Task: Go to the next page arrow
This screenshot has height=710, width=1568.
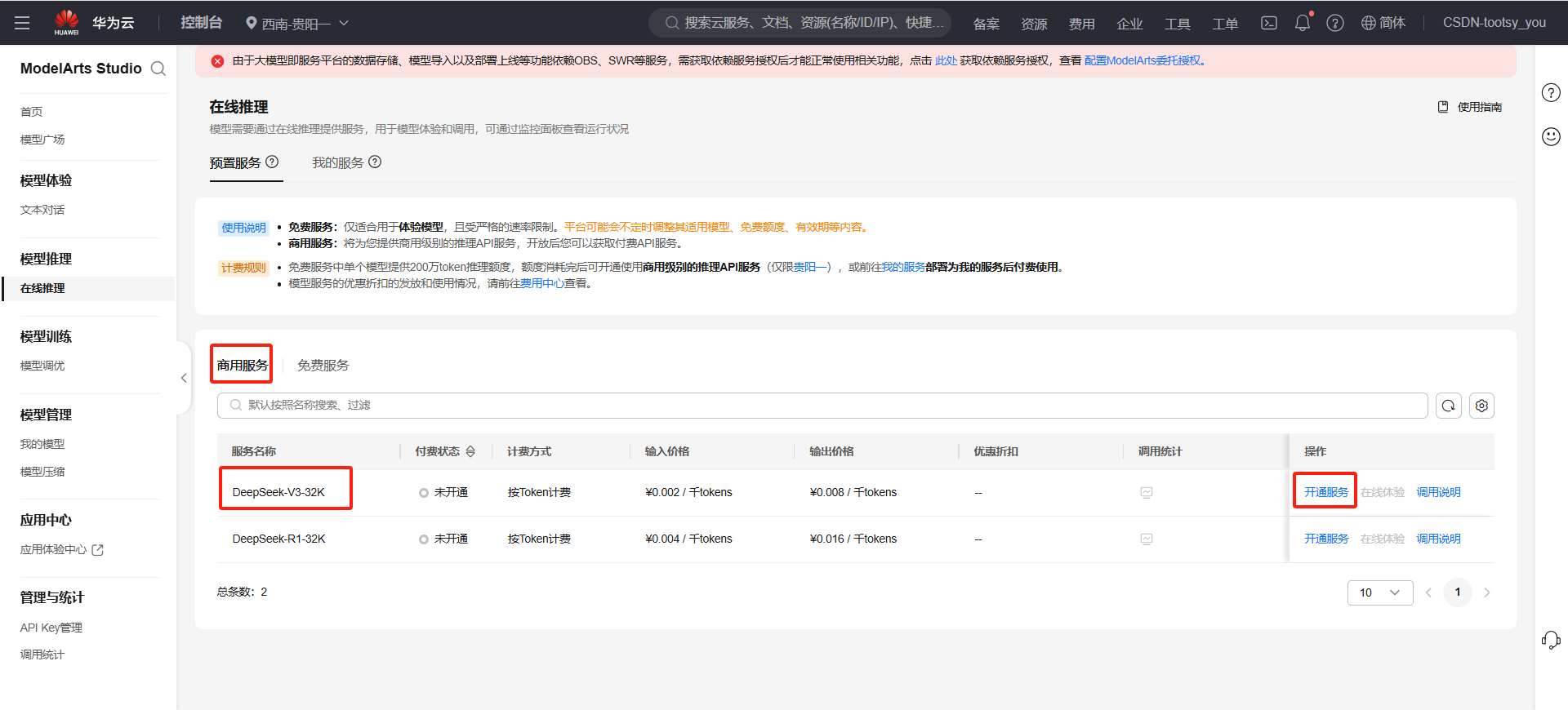Action: pos(1486,592)
